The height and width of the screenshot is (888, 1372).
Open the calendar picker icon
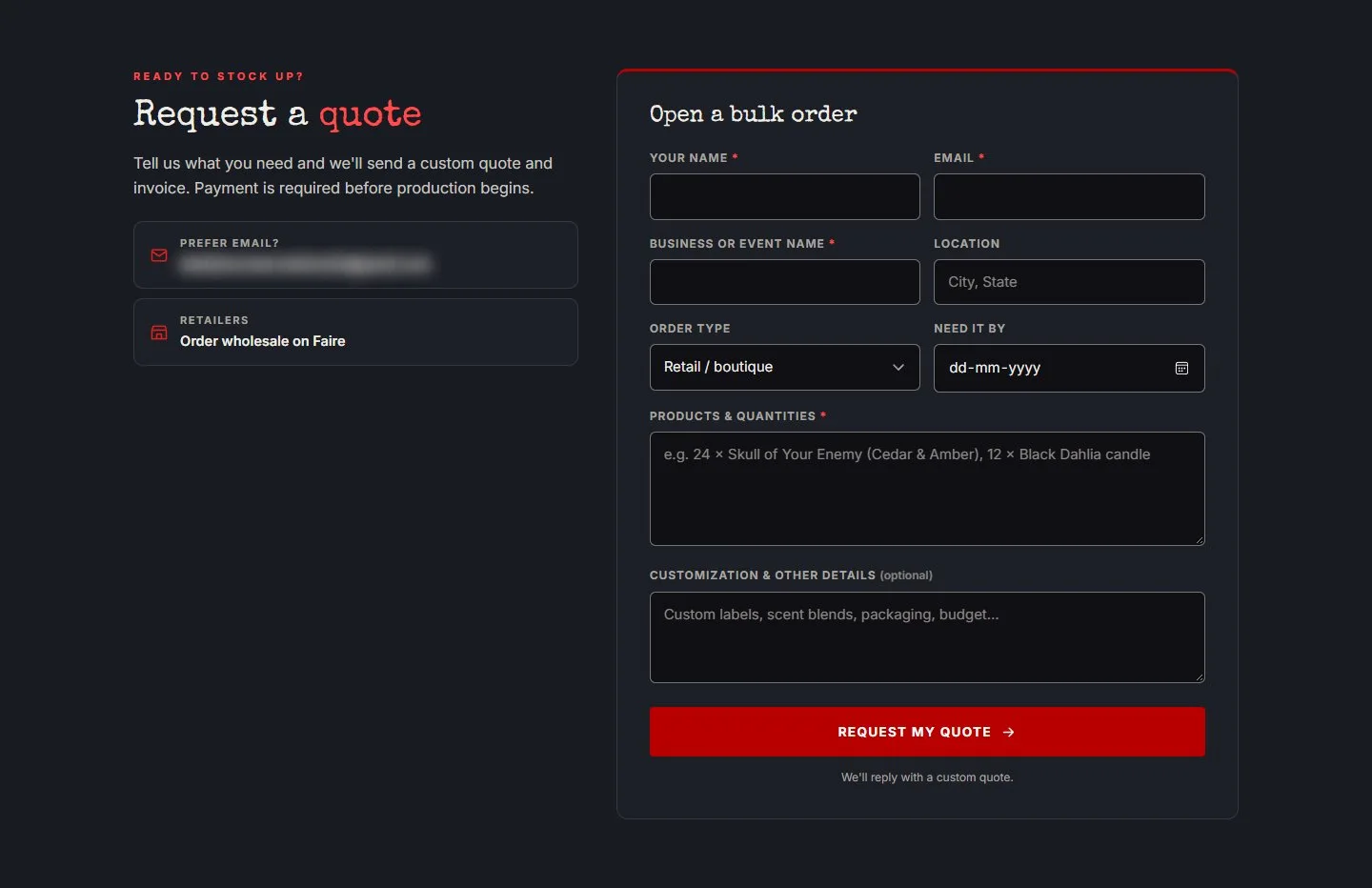point(1181,368)
